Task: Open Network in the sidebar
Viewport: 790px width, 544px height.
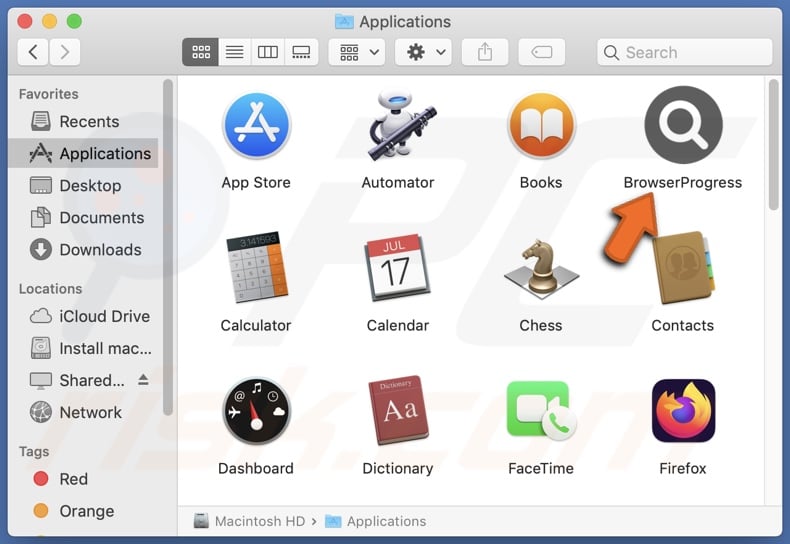Action: click(83, 413)
